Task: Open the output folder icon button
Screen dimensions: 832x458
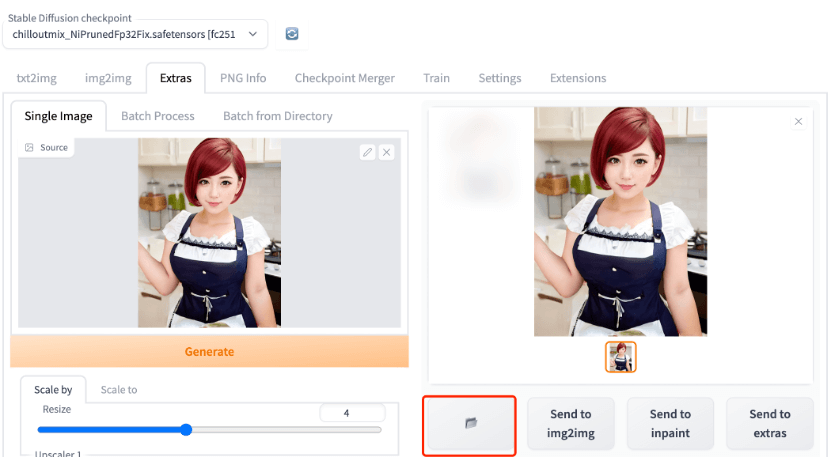Action: (470, 424)
